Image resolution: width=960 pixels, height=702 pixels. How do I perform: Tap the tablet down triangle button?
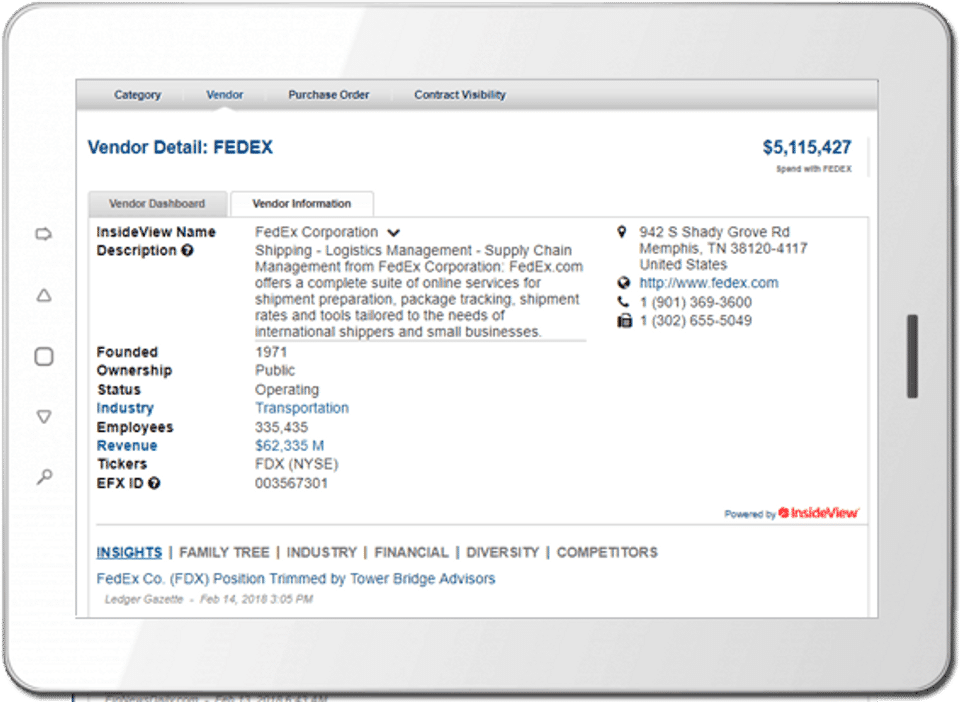coord(43,416)
